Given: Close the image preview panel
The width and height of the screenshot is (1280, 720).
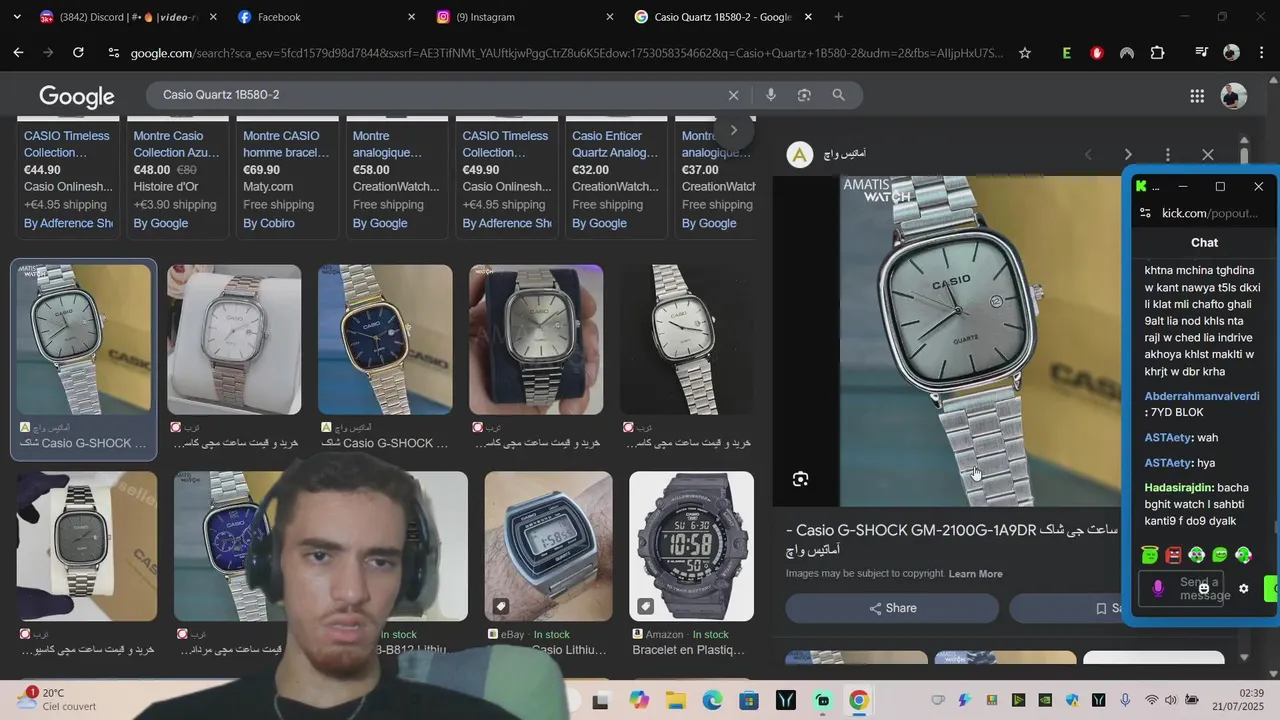Looking at the screenshot, I should coord(1208,154).
